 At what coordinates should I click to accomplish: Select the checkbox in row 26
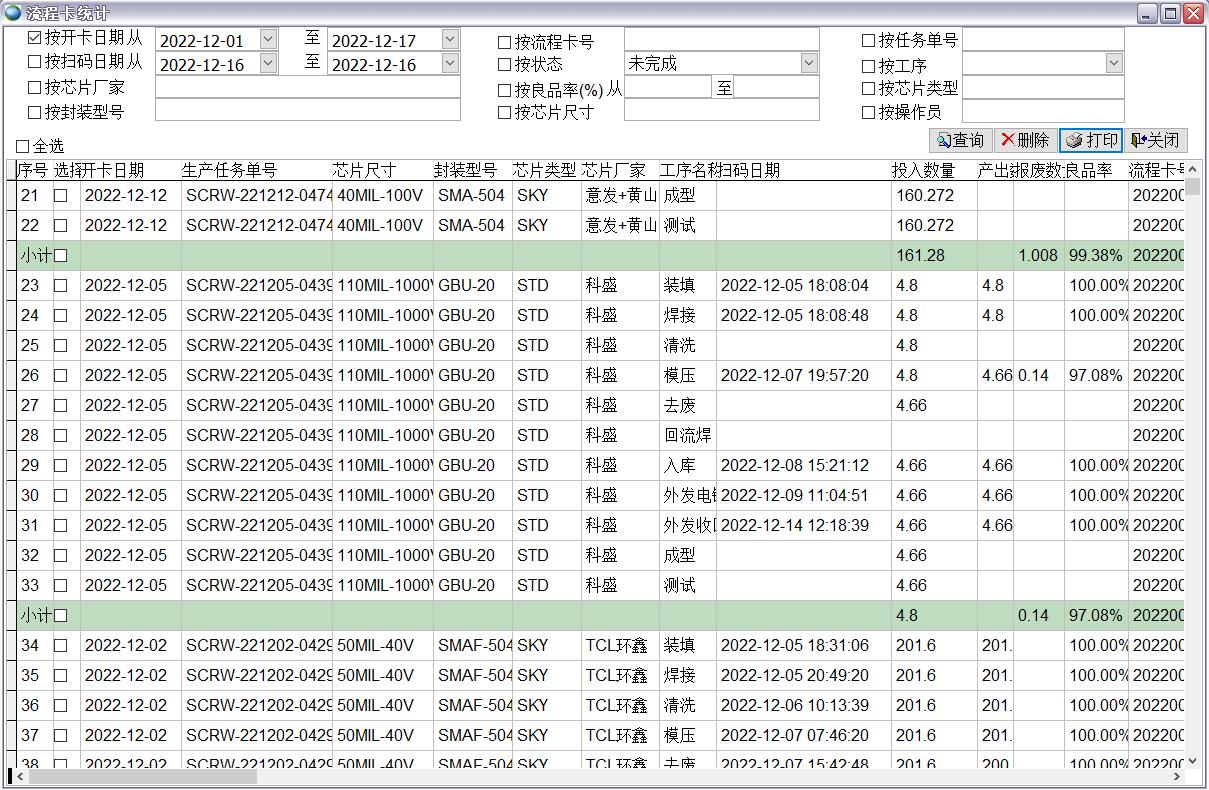61,376
